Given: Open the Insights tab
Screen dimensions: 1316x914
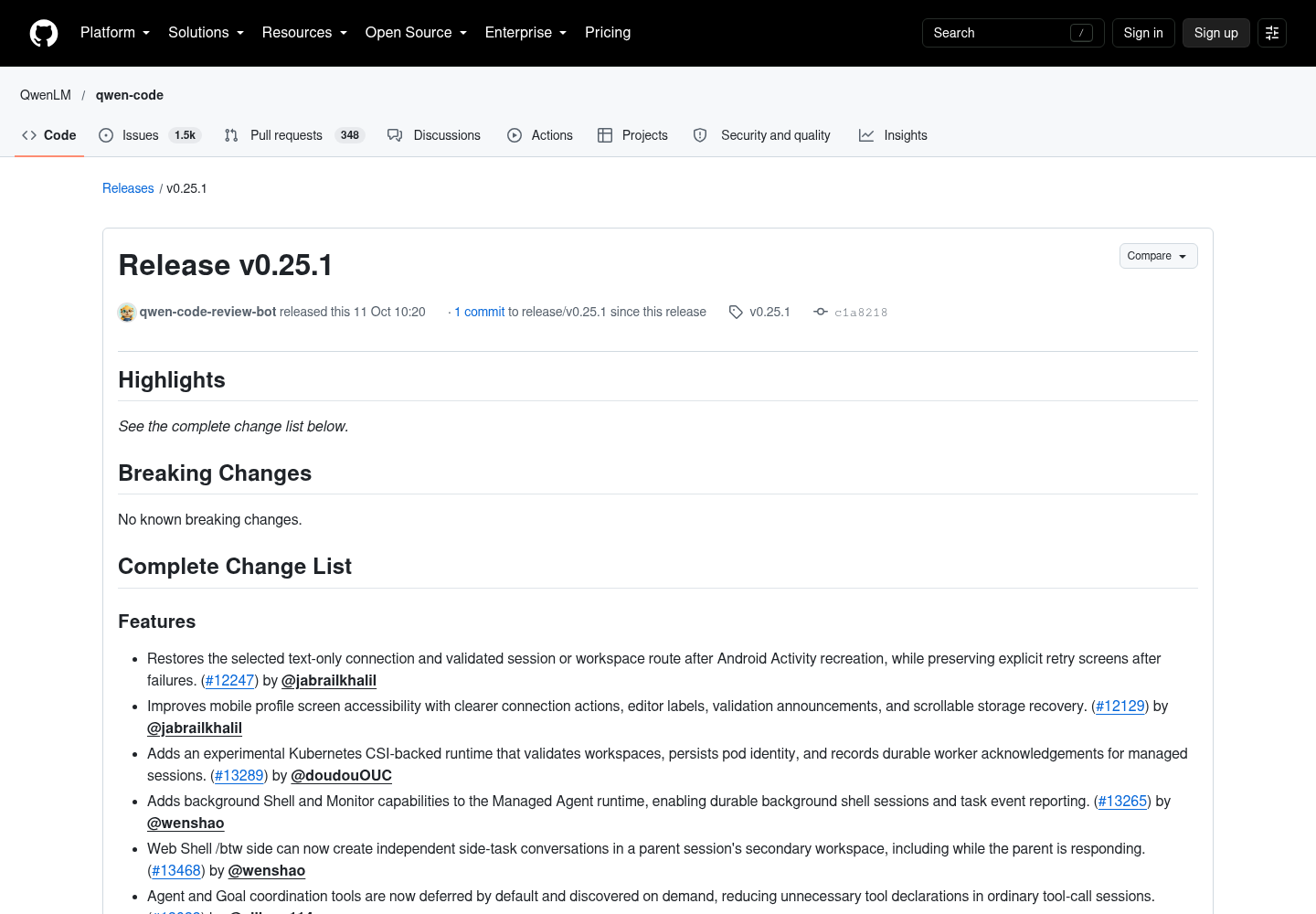Looking at the screenshot, I should 893,135.
